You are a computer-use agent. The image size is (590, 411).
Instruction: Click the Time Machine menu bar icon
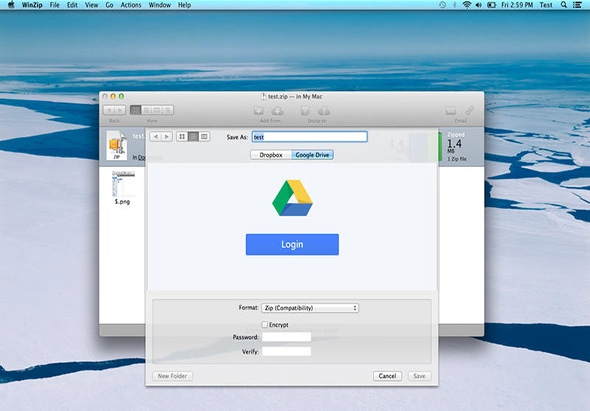pyautogui.click(x=443, y=5)
